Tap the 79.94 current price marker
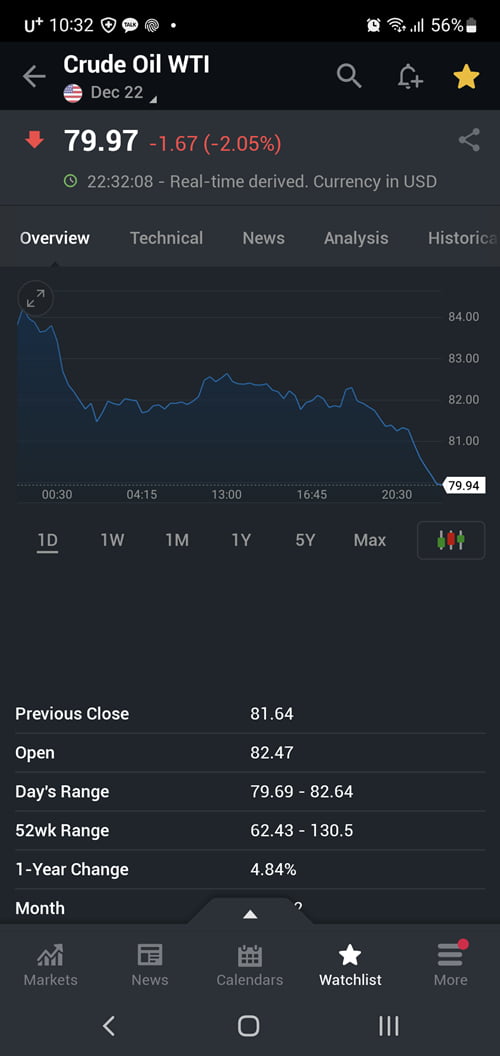Screen dimensions: 500x1056 (x=464, y=485)
